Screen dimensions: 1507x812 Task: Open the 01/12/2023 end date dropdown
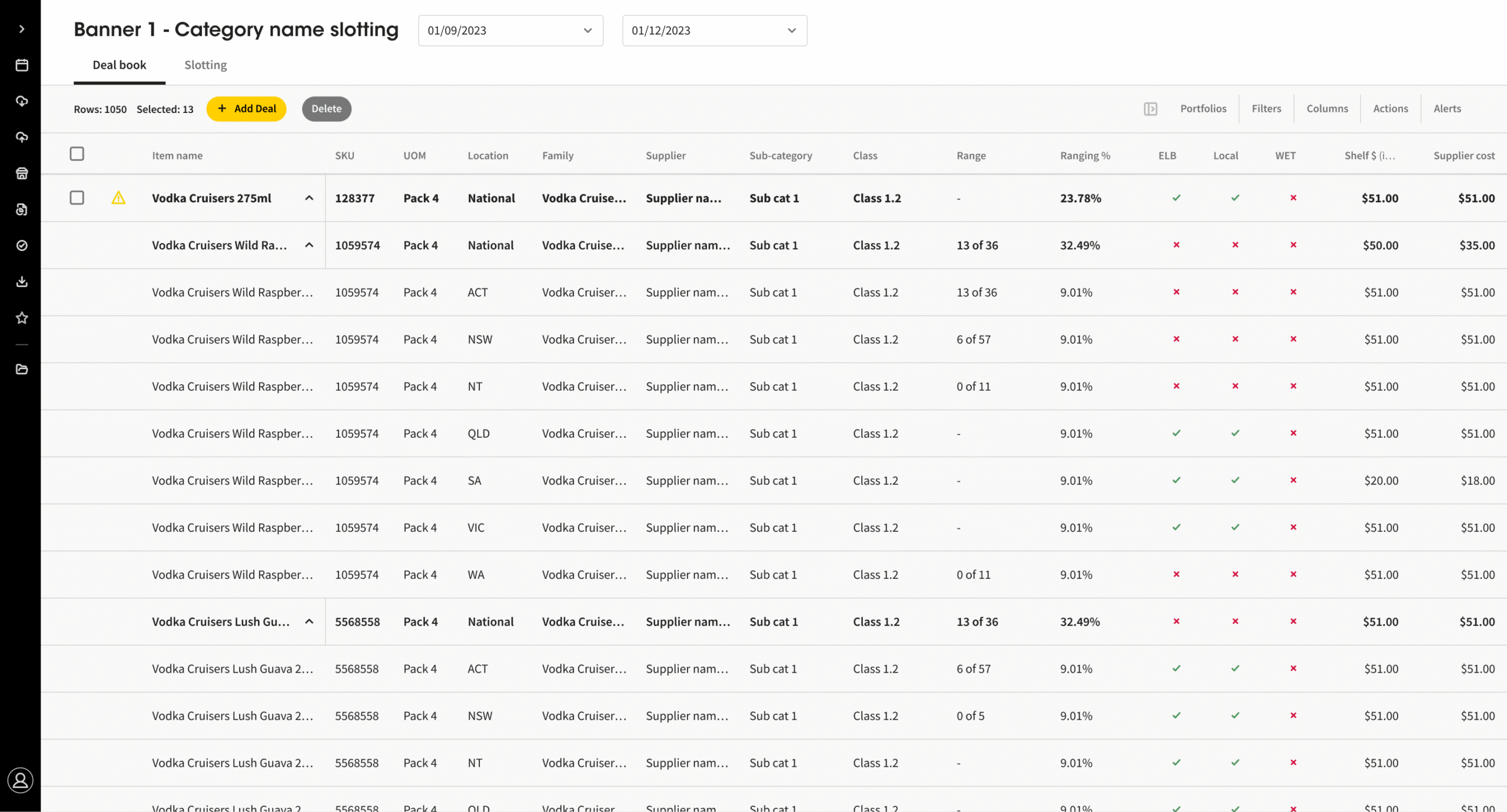click(x=714, y=31)
